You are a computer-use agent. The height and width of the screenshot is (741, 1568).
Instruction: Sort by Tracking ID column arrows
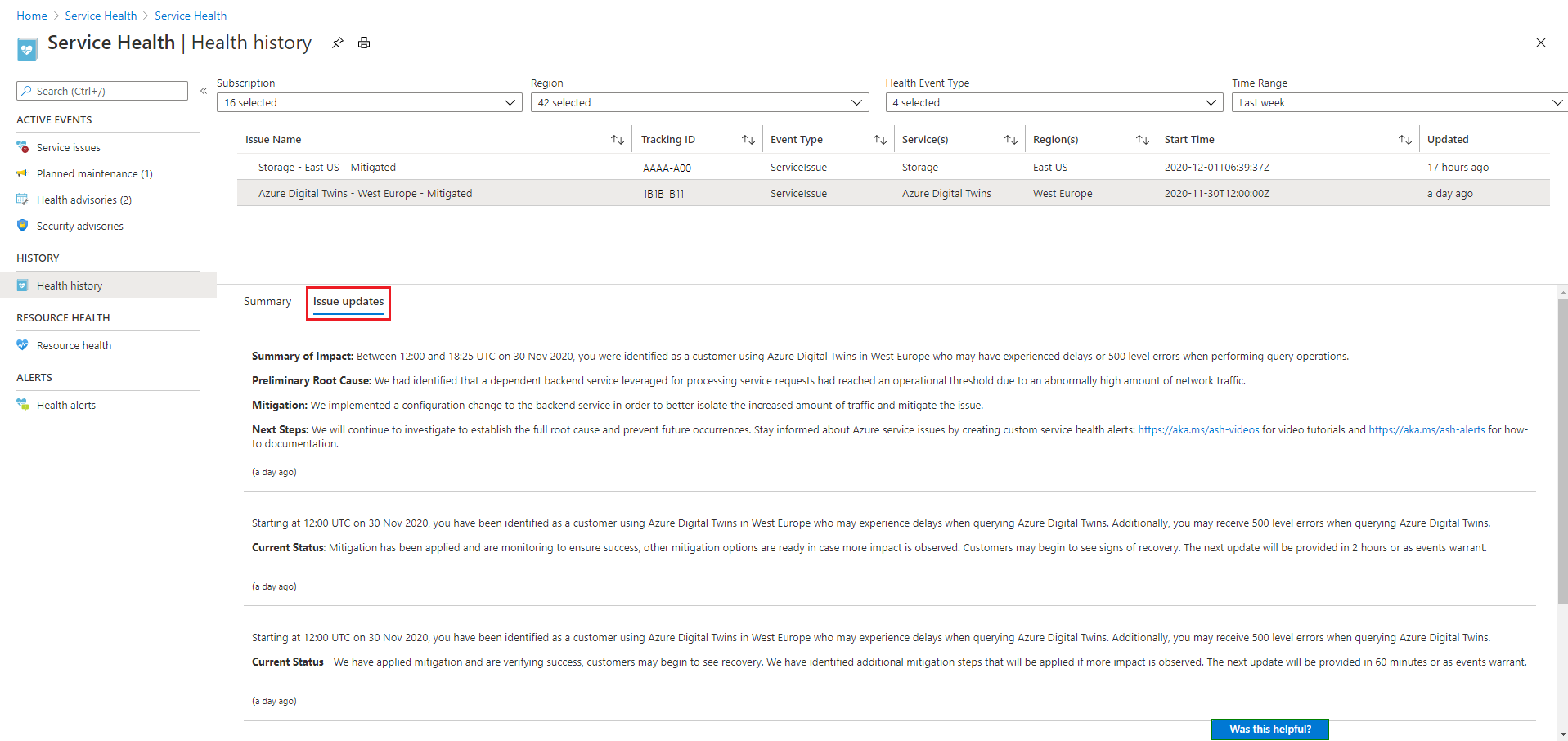point(748,140)
